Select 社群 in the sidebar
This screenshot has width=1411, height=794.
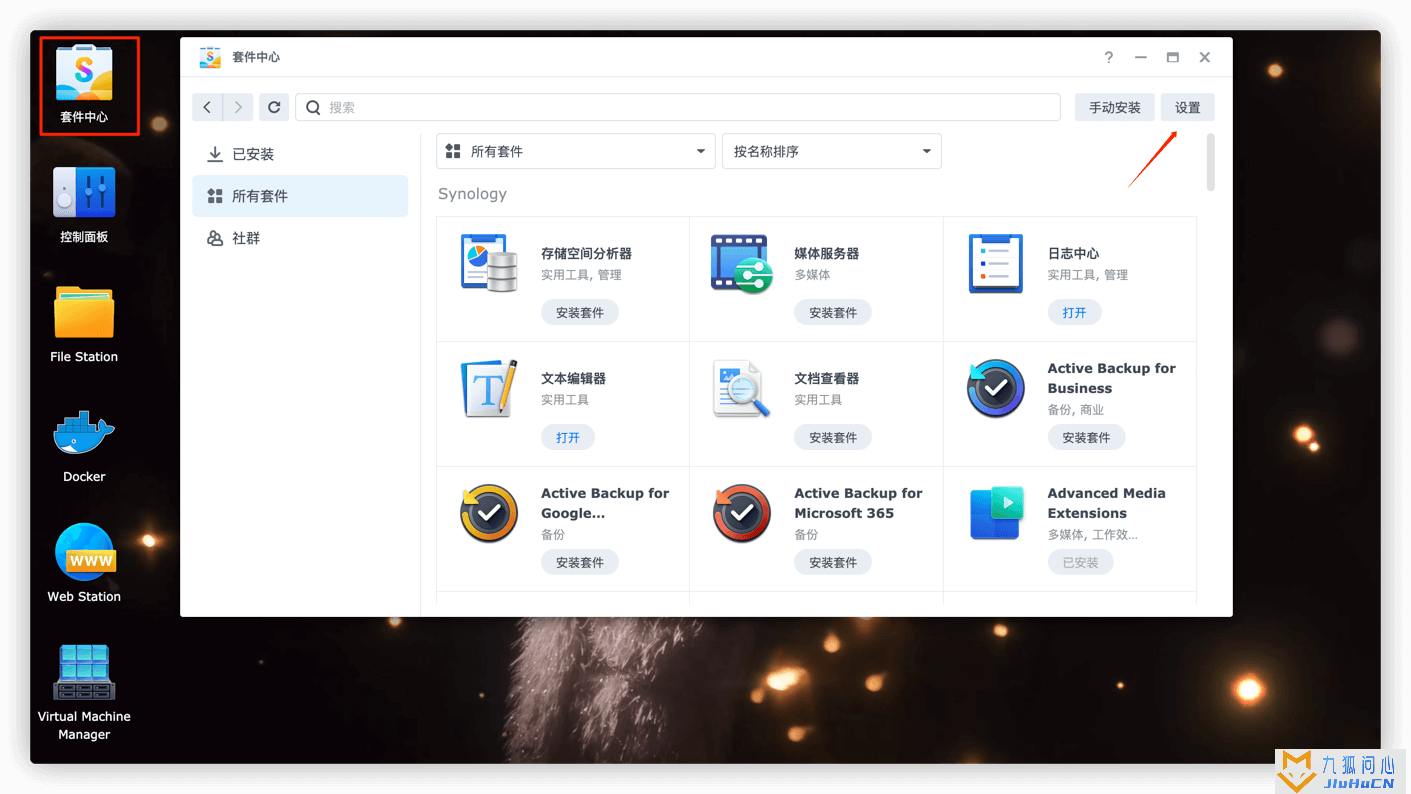coord(300,238)
